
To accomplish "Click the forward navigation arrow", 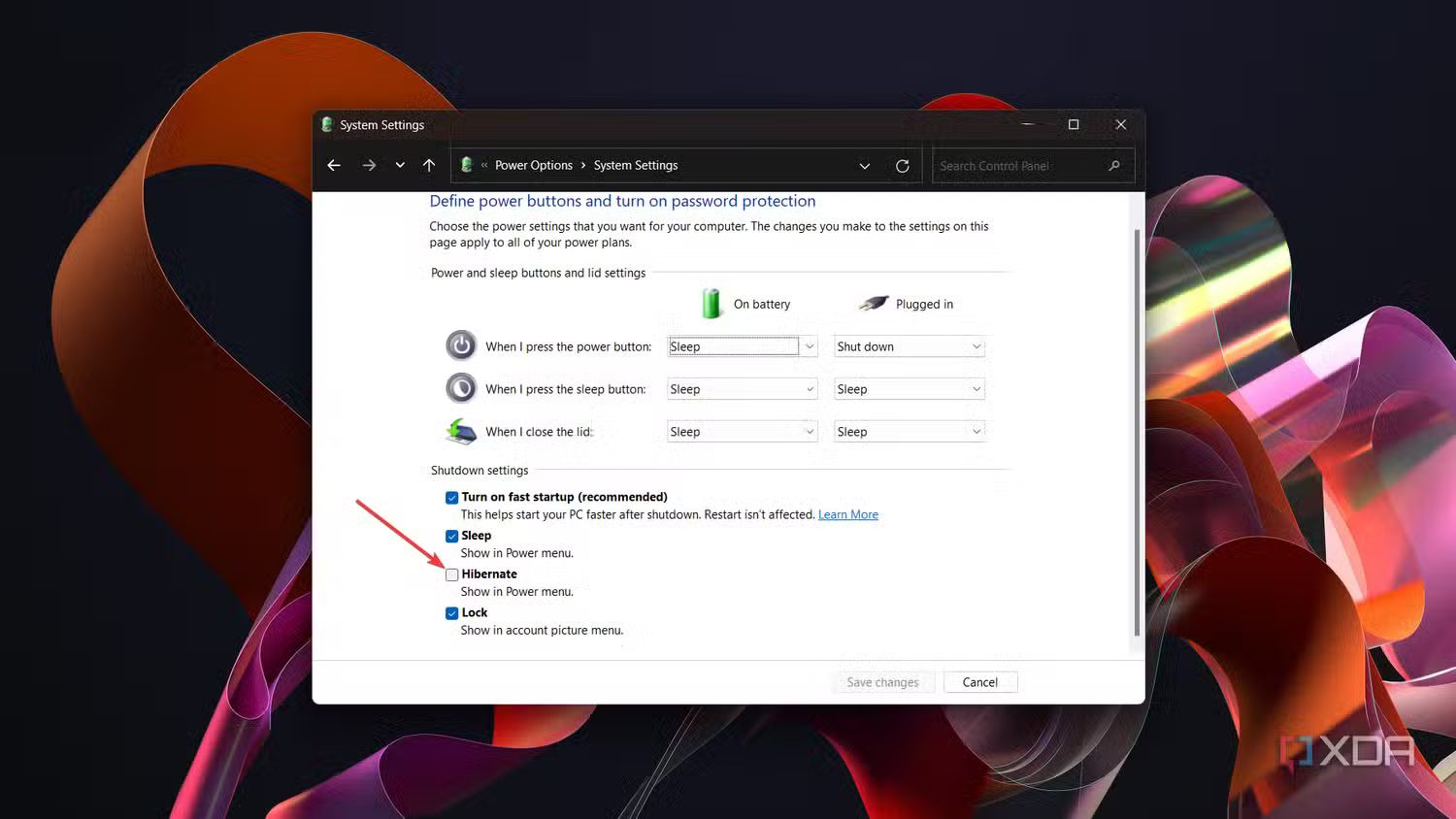I will coord(369,165).
